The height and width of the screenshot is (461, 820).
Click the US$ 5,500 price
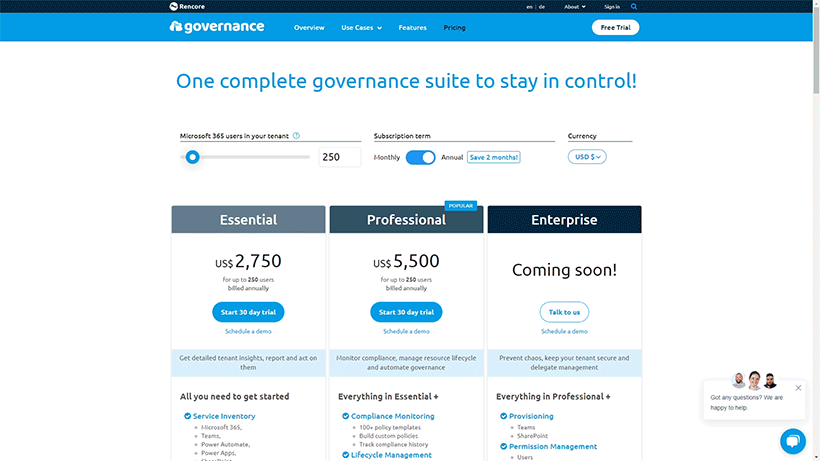406,261
